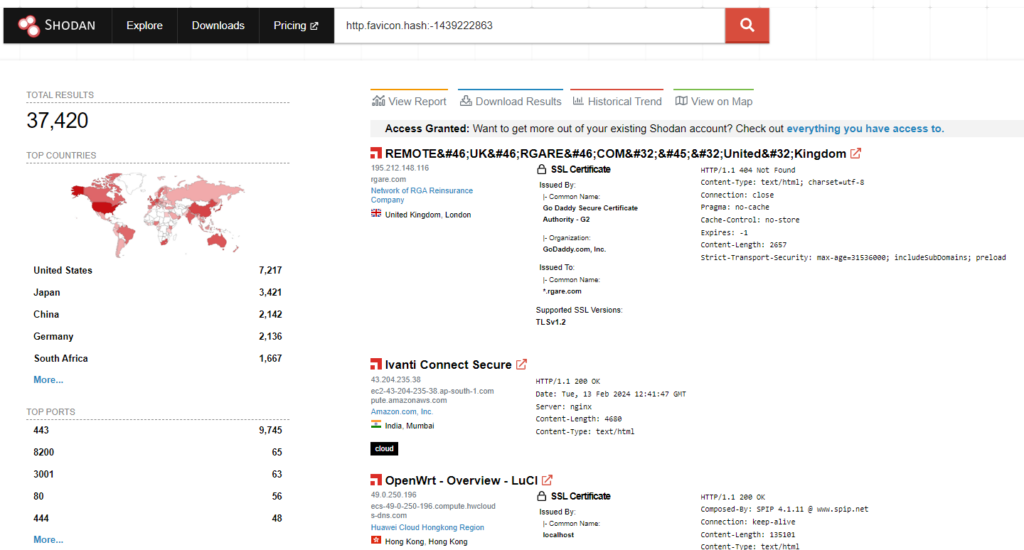Click 'India, Mumbai' location text
The height and width of the screenshot is (550, 1024).
(x=409, y=425)
